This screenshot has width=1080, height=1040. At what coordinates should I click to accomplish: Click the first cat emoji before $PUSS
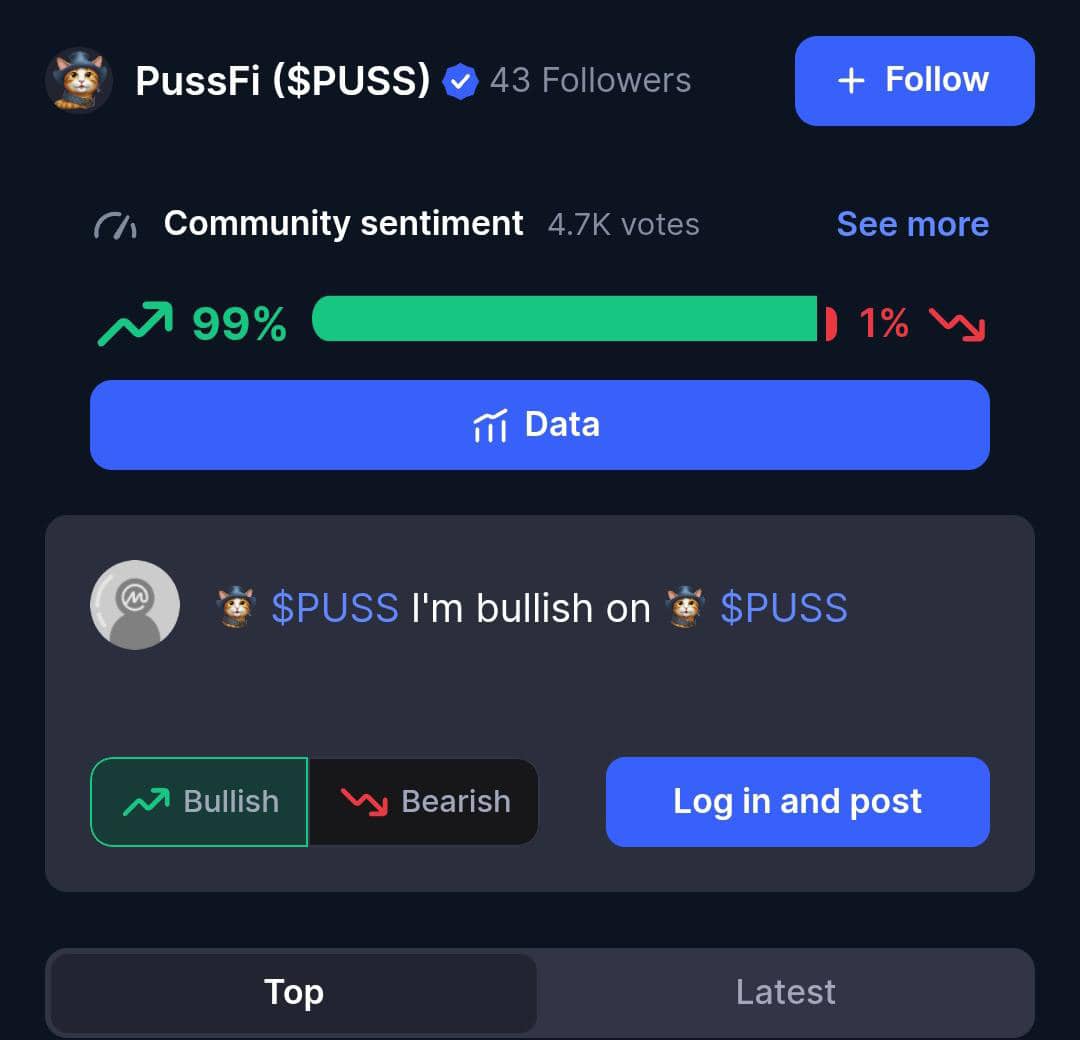236,607
